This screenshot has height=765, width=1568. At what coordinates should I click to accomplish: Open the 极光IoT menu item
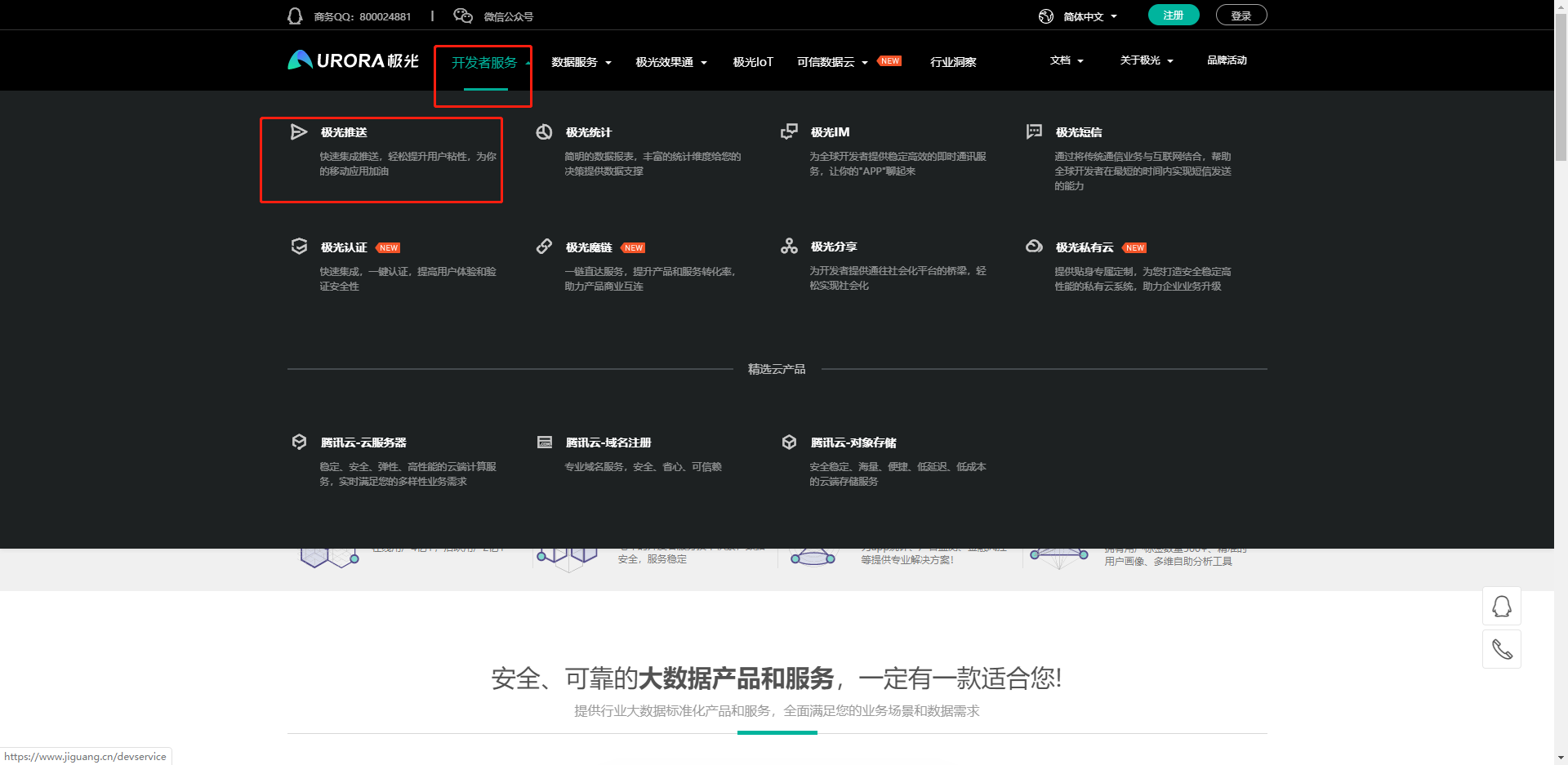(753, 62)
